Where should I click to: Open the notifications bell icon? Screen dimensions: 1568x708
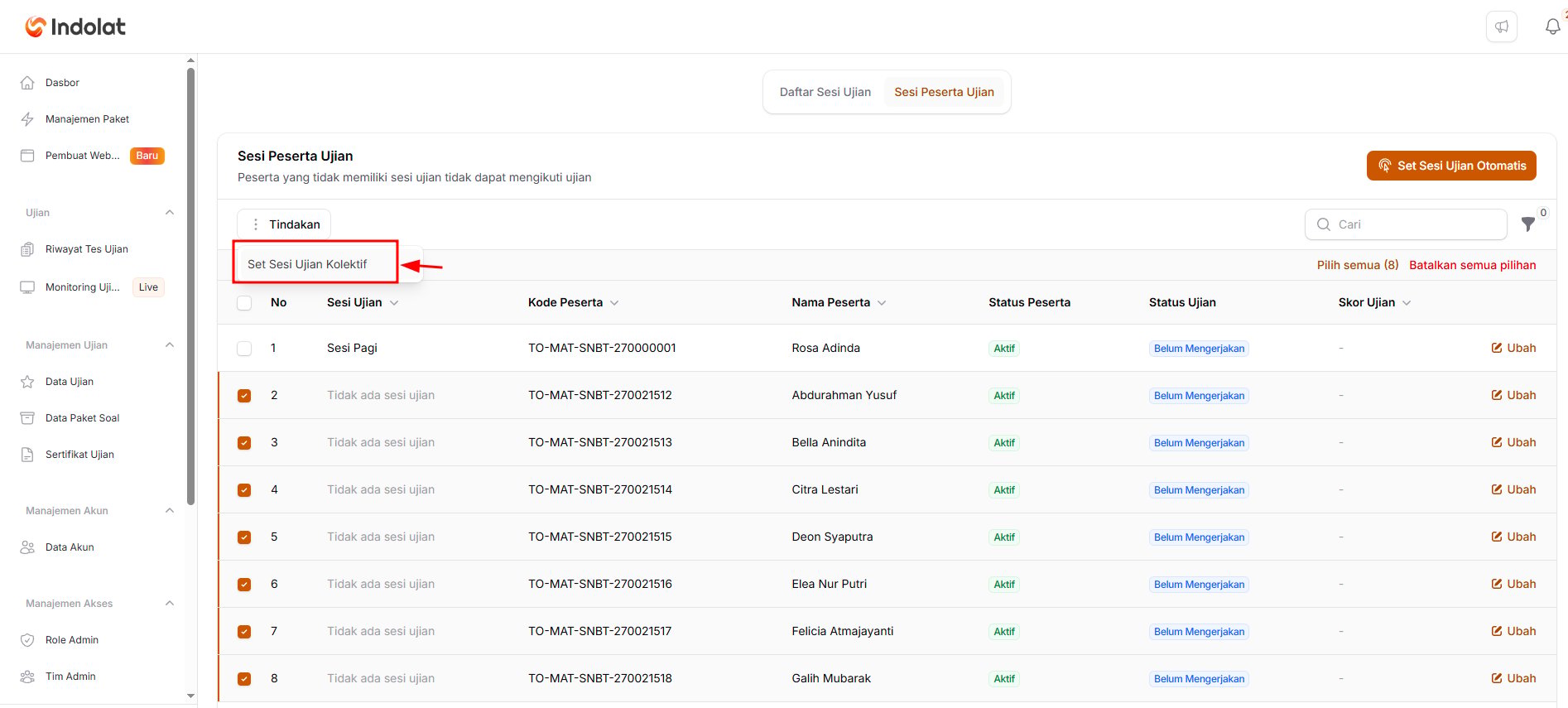coord(1553,26)
